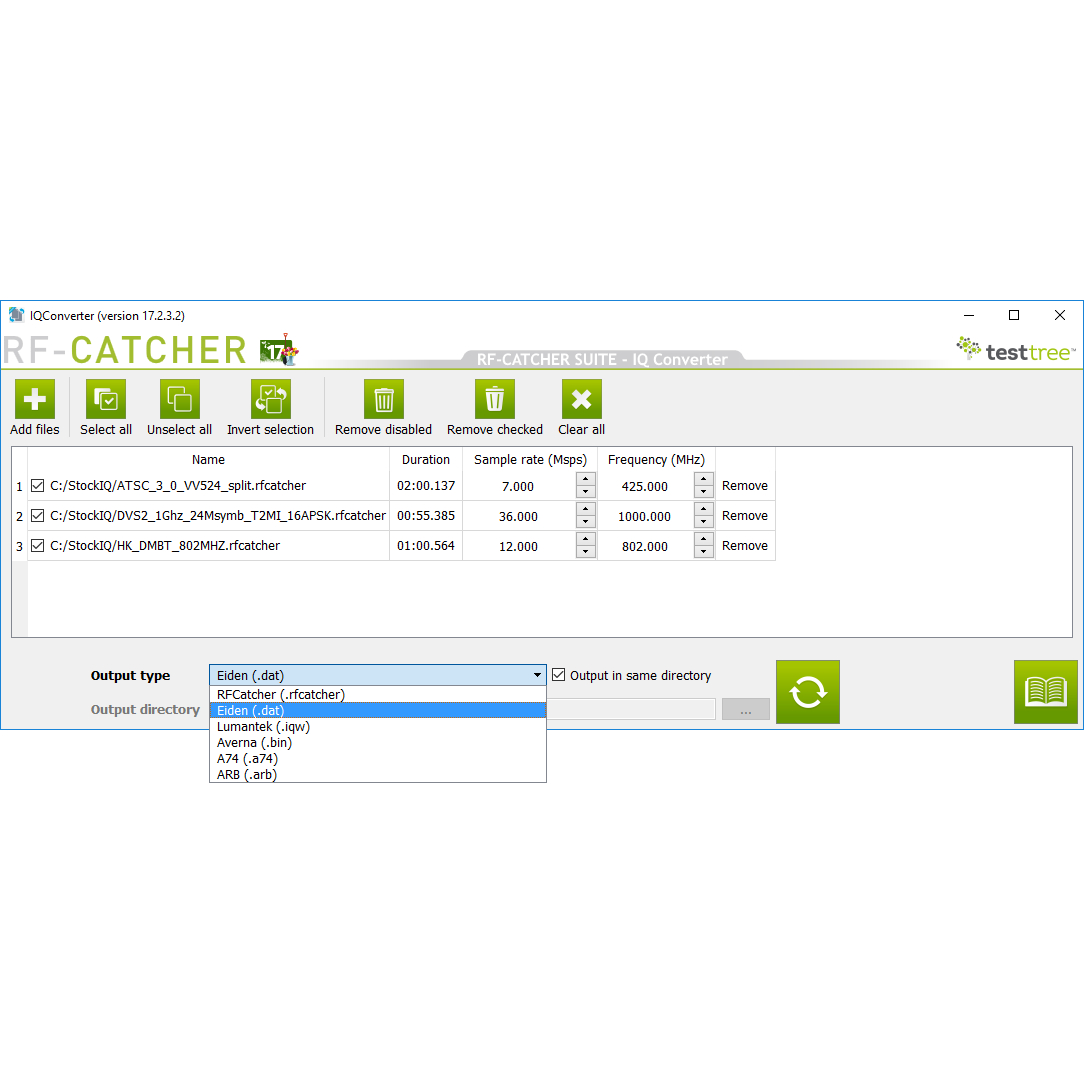Screen dimensions: 1084x1084
Task: Click the Unselect all icon
Action: point(180,400)
